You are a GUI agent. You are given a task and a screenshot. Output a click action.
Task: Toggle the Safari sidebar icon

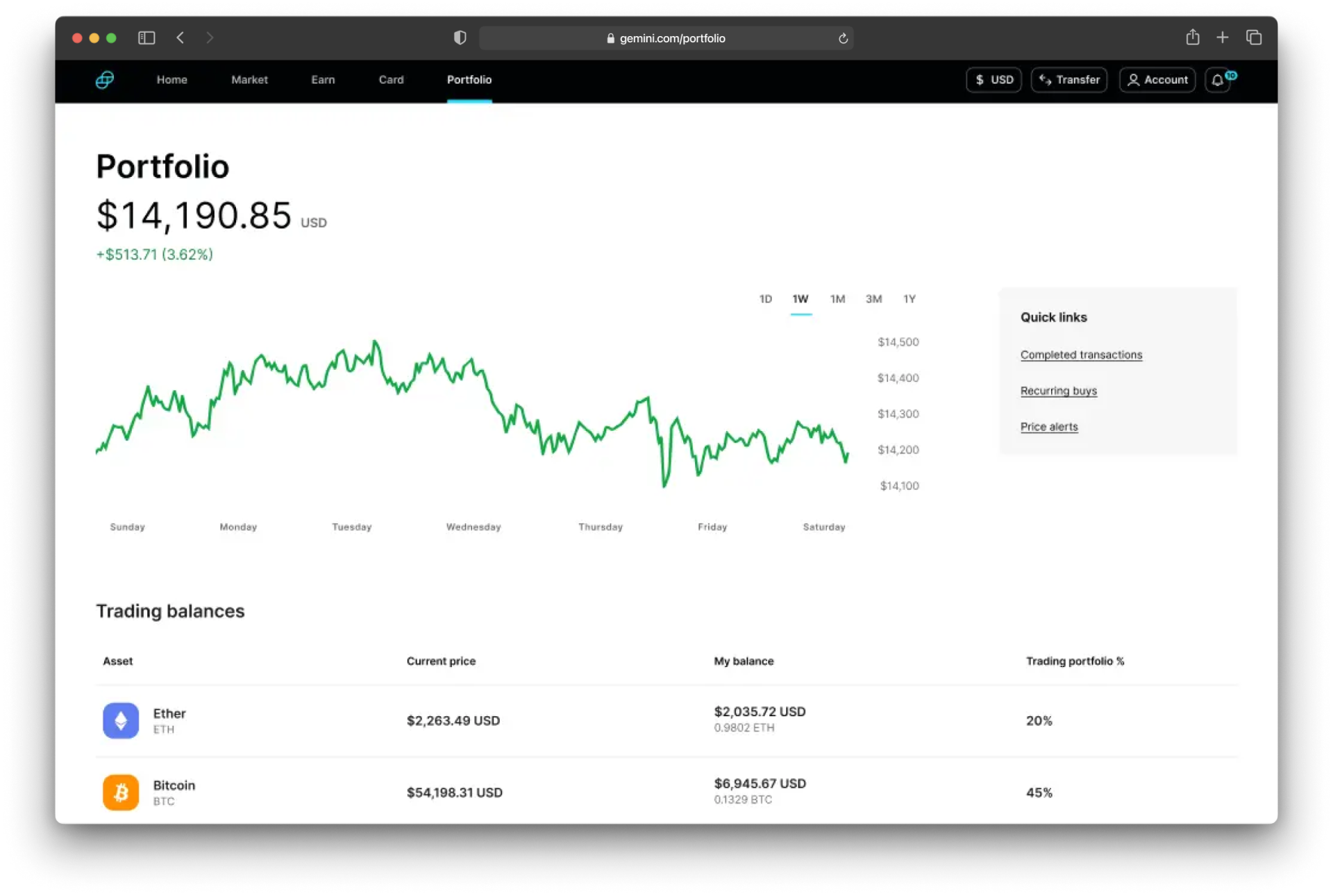coord(146,38)
